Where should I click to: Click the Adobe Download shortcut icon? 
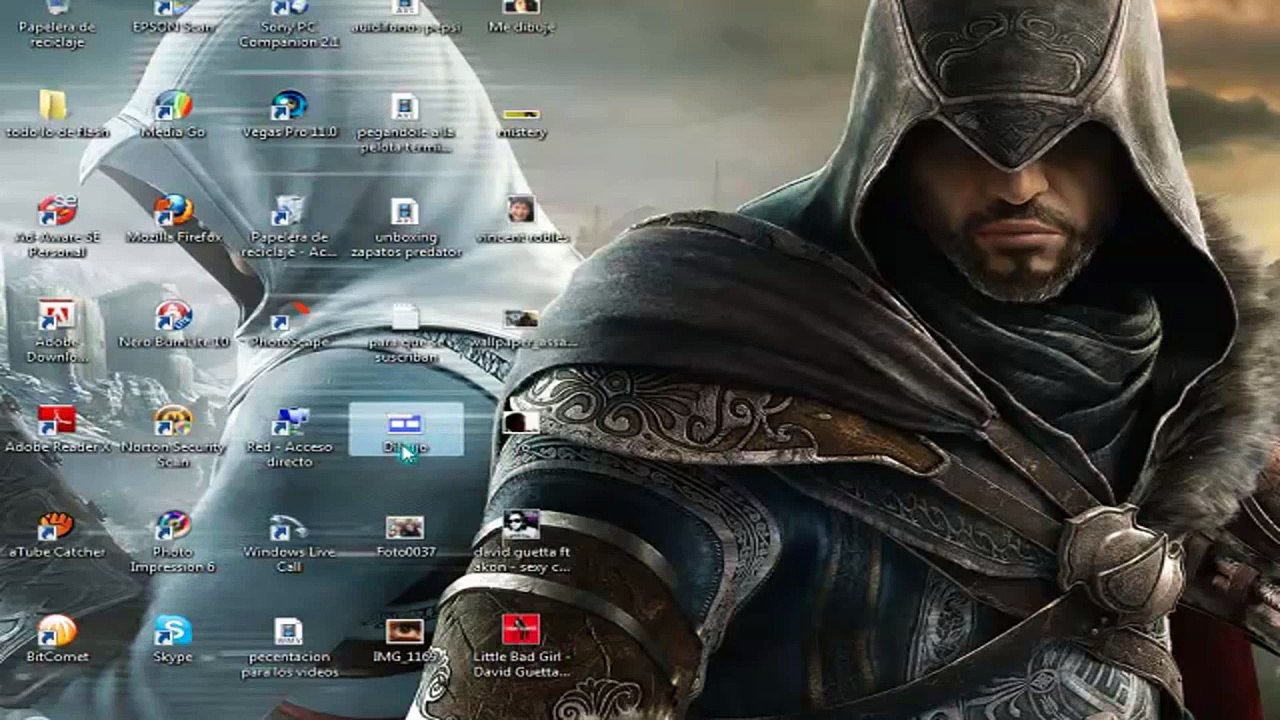point(57,316)
